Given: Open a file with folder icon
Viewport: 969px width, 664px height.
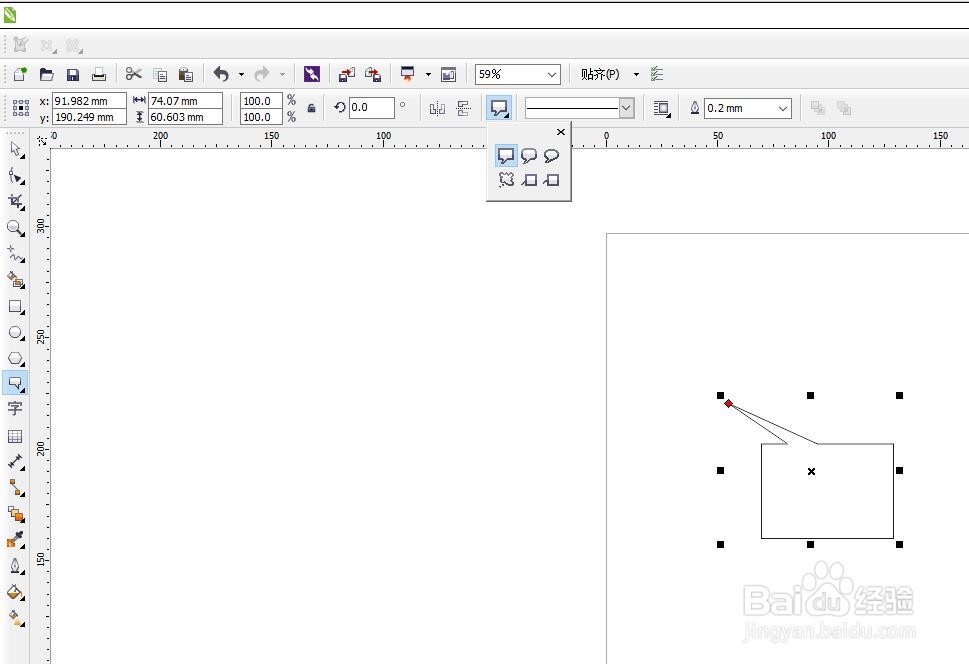Looking at the screenshot, I should click(x=46, y=74).
